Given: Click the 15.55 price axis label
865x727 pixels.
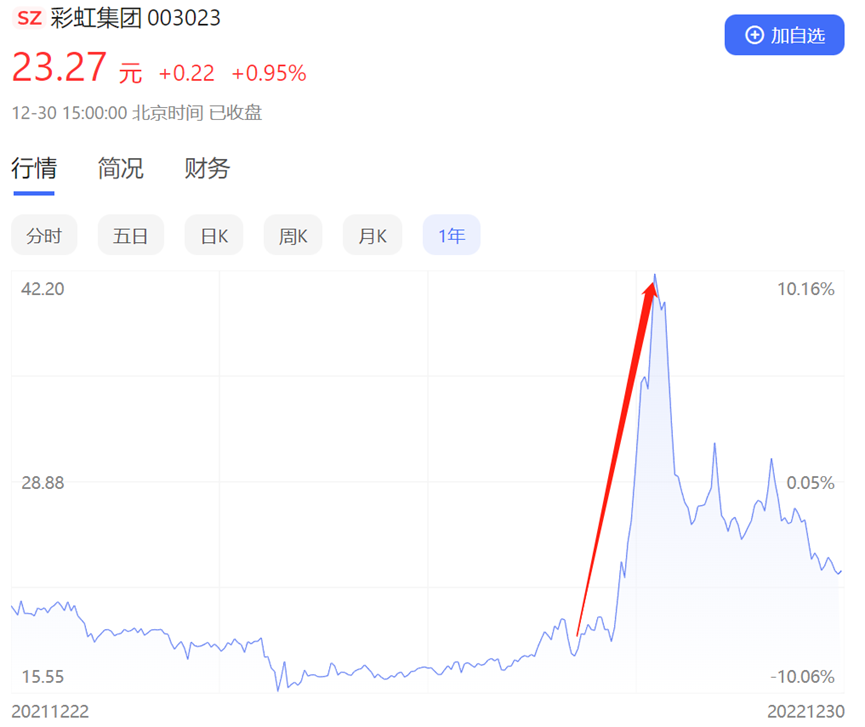Looking at the screenshot, I should coord(42,676).
